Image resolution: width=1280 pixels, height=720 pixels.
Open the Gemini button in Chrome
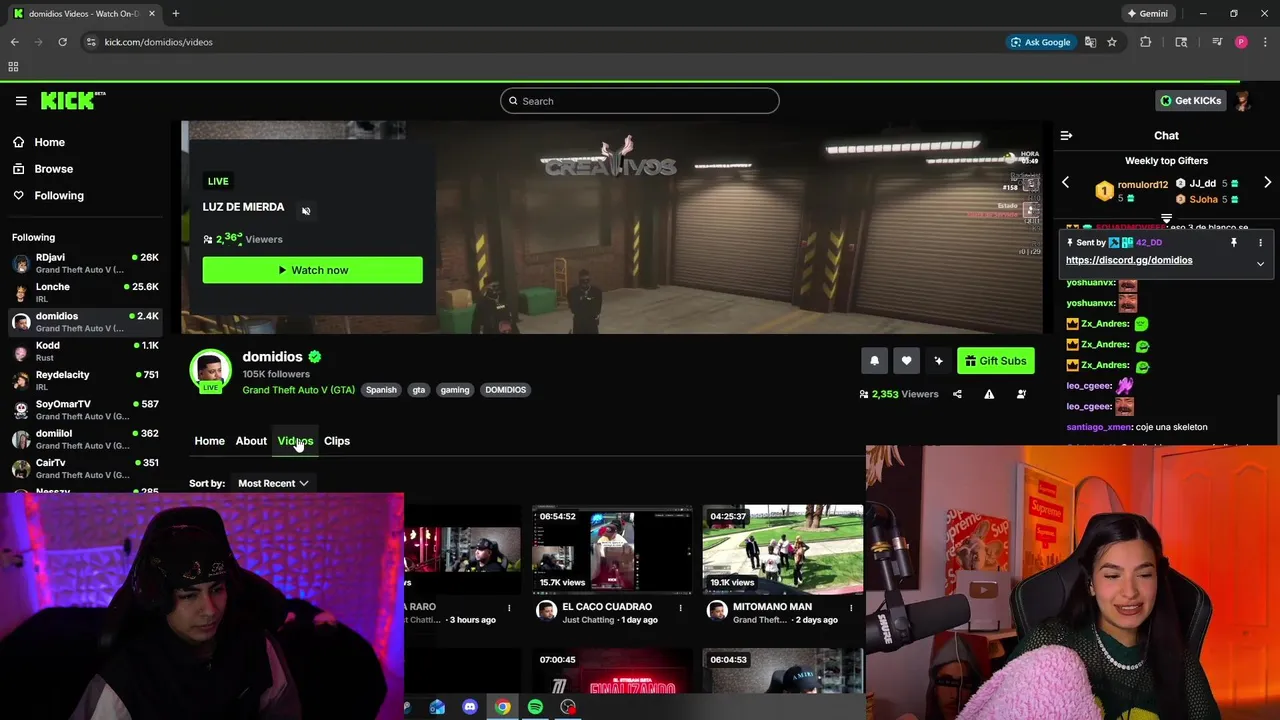[1148, 14]
